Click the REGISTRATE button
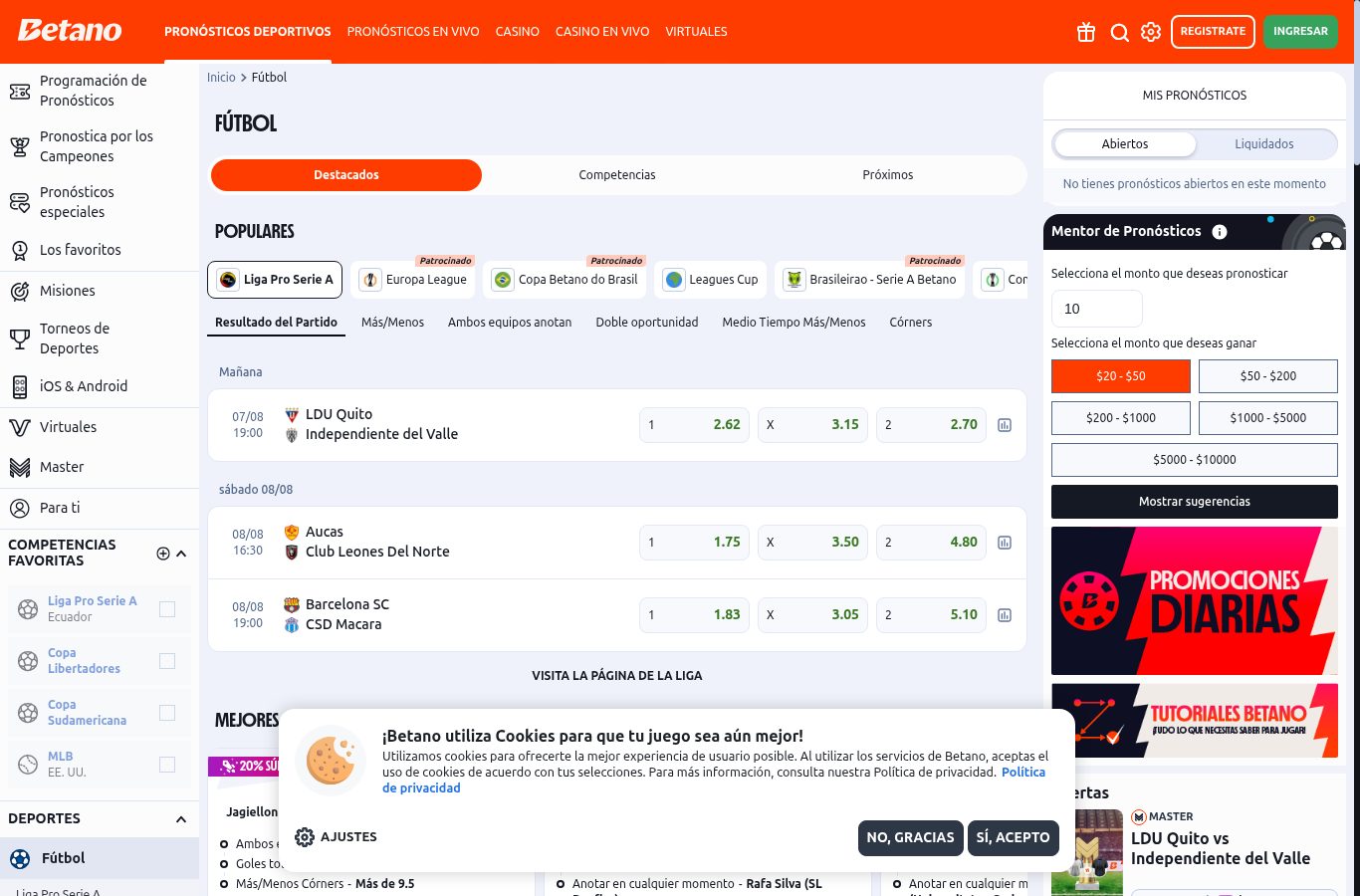1360x896 pixels. coord(1213,32)
